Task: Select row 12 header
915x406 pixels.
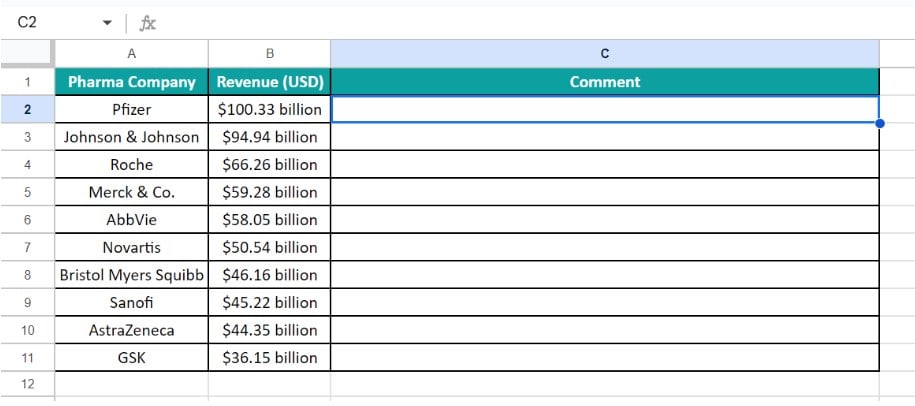Action: click(x=27, y=384)
